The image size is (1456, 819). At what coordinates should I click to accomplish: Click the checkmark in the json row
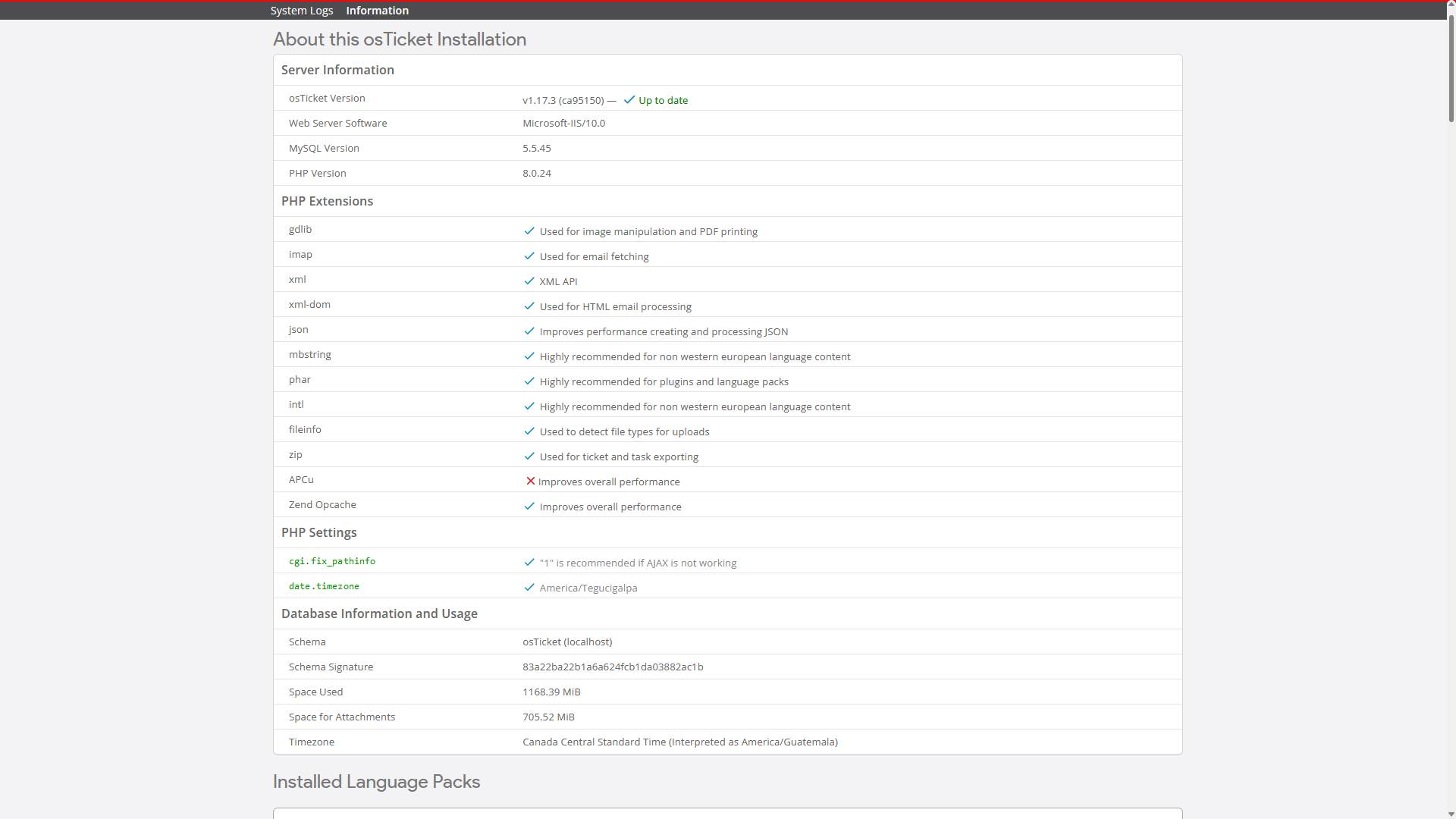click(529, 331)
